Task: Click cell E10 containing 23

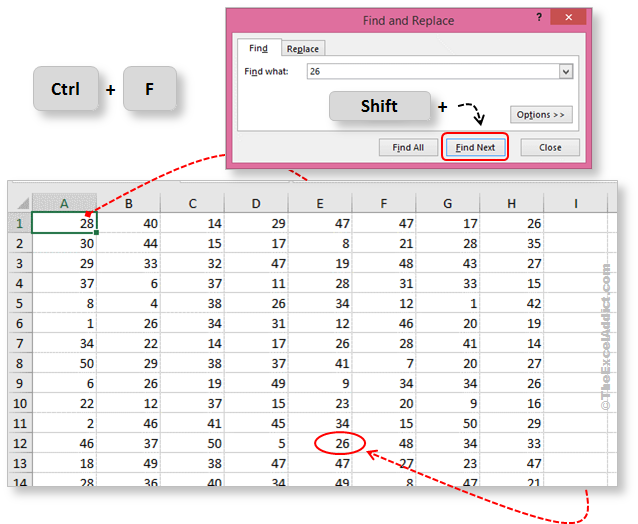Action: click(x=320, y=403)
